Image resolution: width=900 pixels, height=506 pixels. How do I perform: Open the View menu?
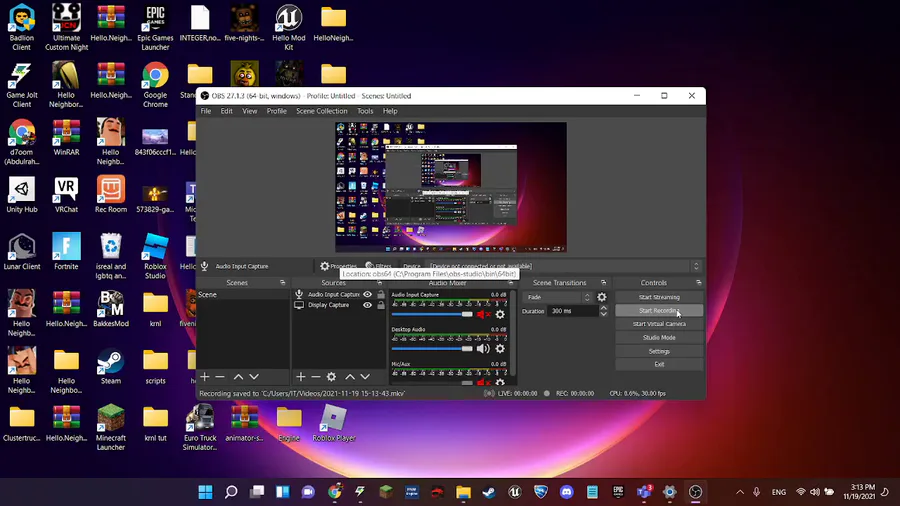pos(250,111)
